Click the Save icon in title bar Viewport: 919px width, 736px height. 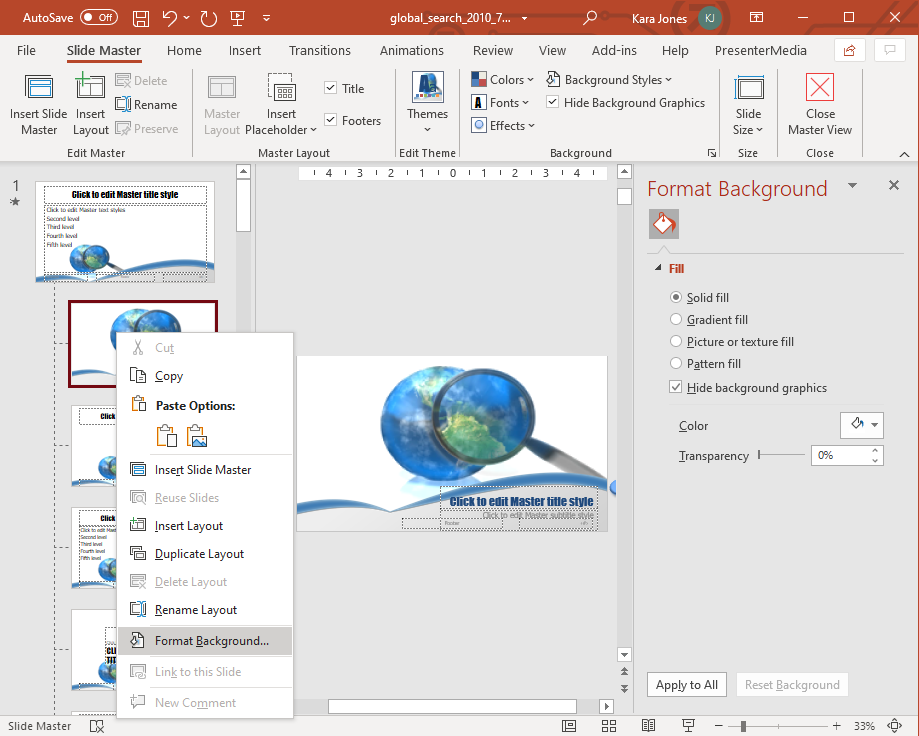point(141,18)
